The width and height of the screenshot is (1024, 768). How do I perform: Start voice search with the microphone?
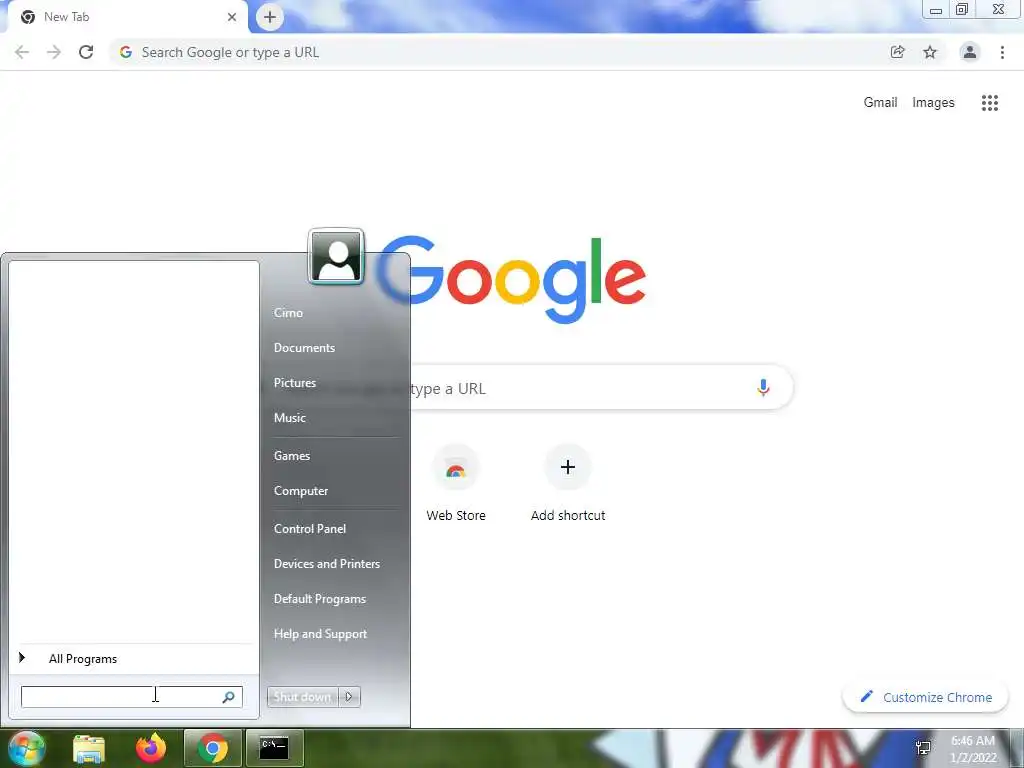tap(763, 387)
